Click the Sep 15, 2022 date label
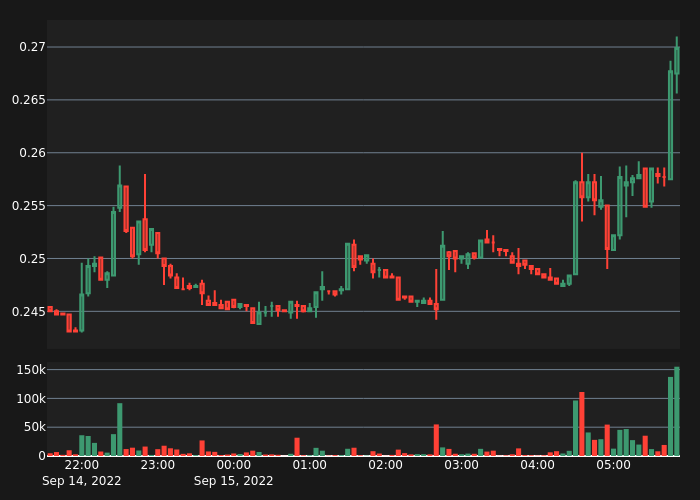This screenshot has width=700, height=500. click(233, 481)
